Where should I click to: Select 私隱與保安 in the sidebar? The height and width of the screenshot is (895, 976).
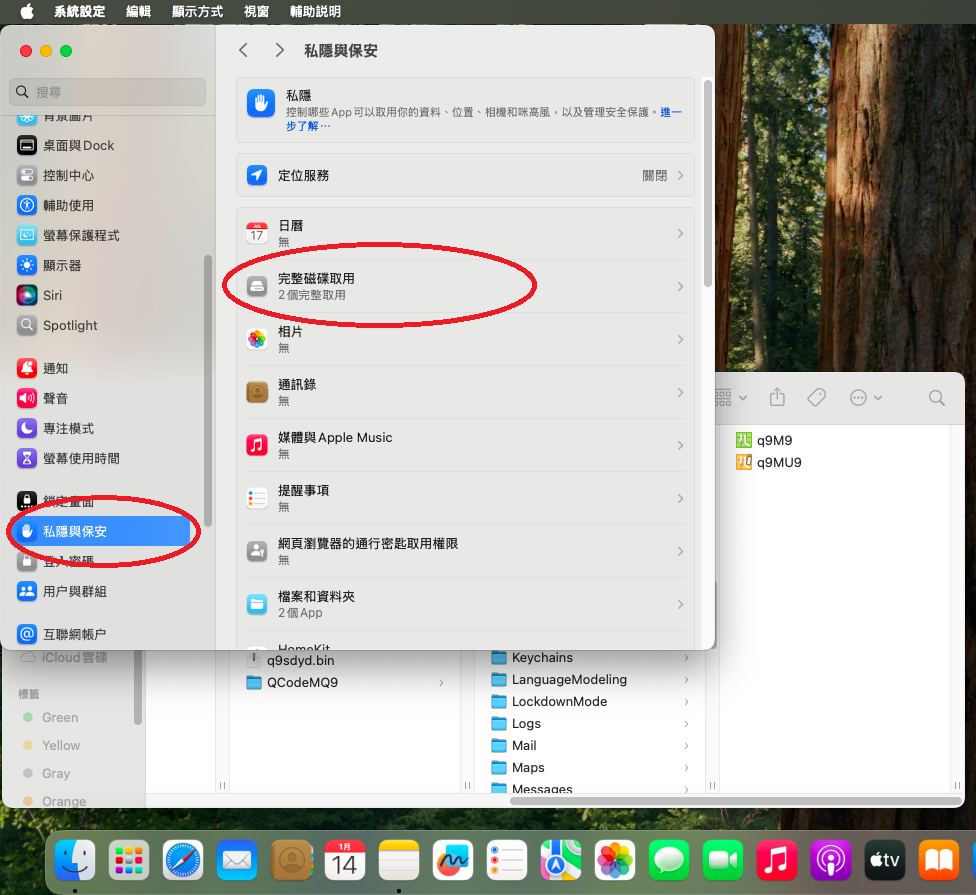point(102,532)
